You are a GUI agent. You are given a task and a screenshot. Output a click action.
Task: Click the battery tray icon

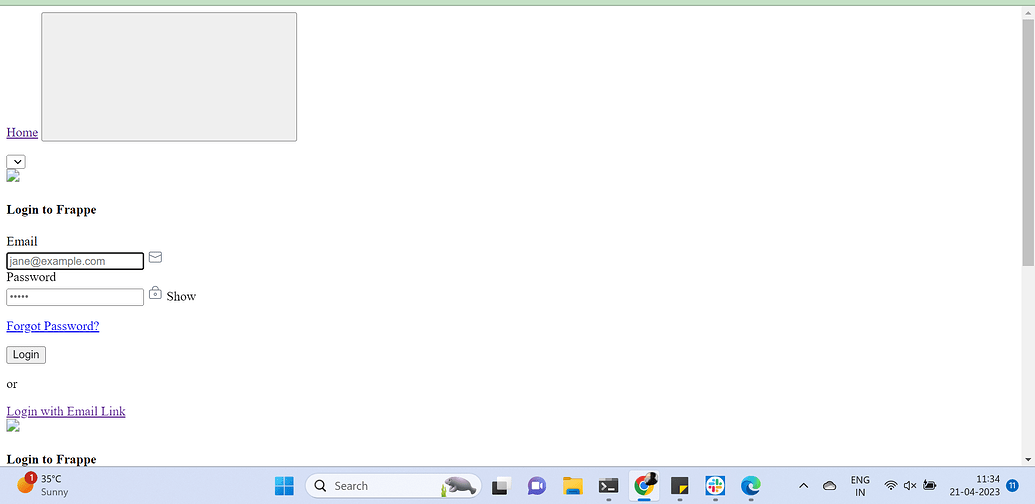click(929, 486)
